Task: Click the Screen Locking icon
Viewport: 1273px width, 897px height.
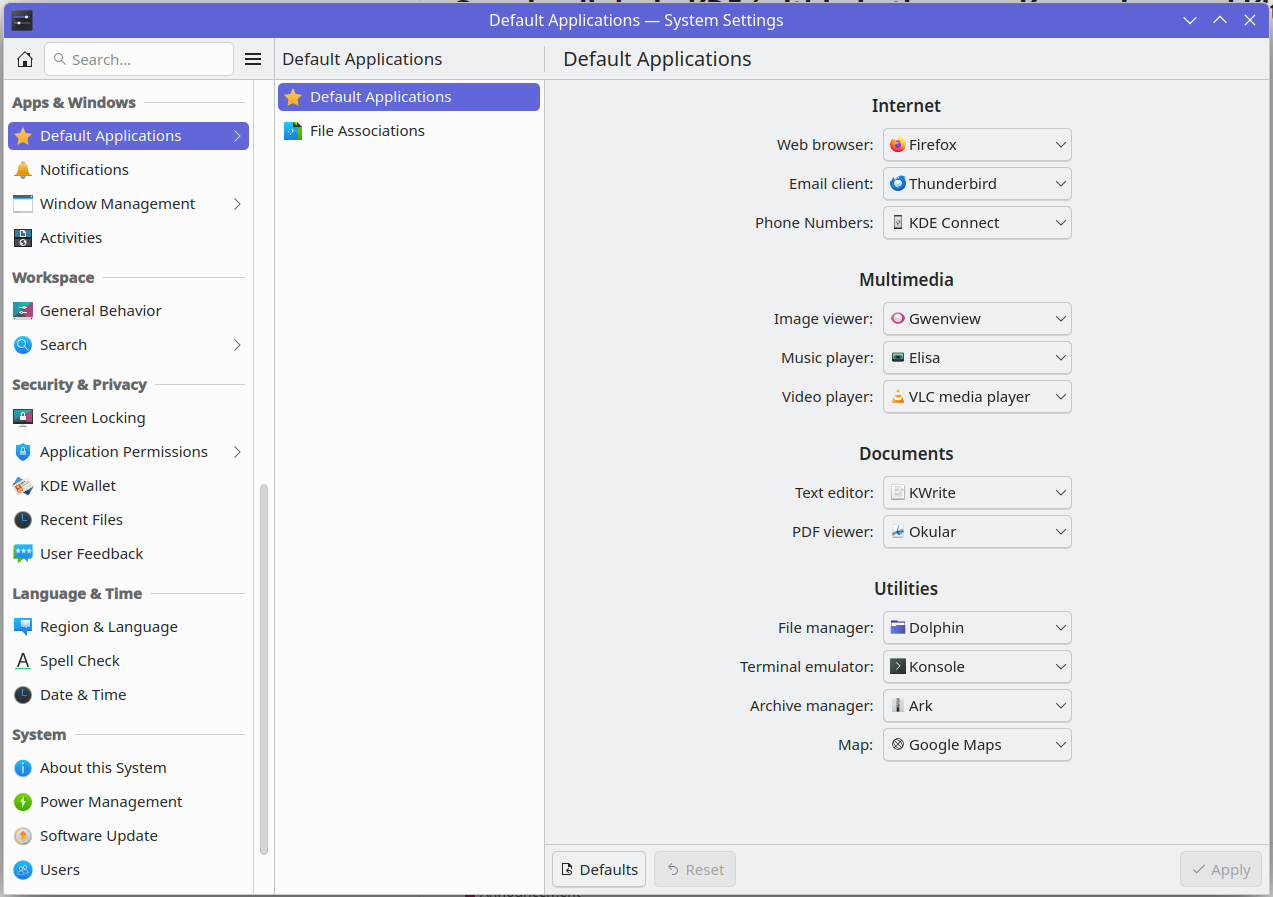Action: [23, 418]
